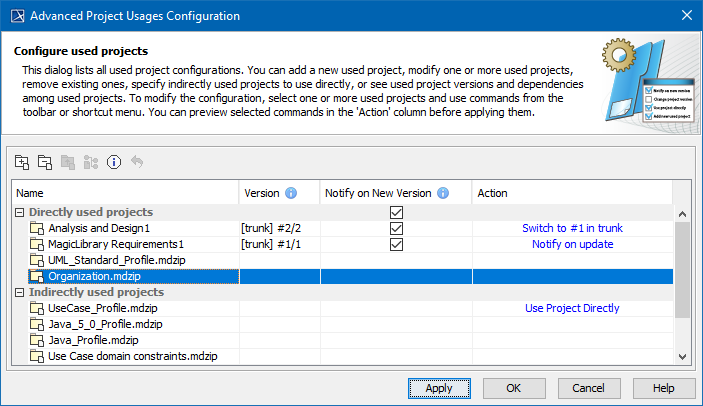This screenshot has width=703, height=406.
Task: Collapse the Indirectly used projects group
Action: pos(20,293)
